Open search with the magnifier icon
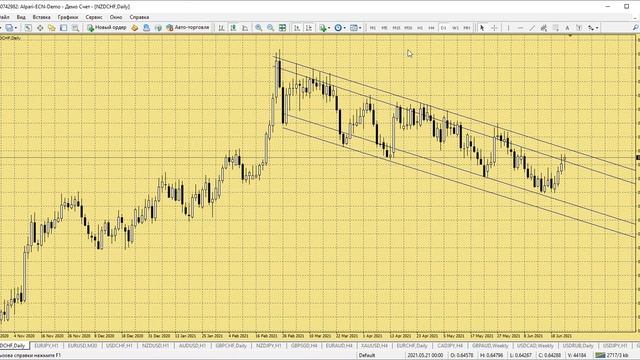 pos(636,28)
